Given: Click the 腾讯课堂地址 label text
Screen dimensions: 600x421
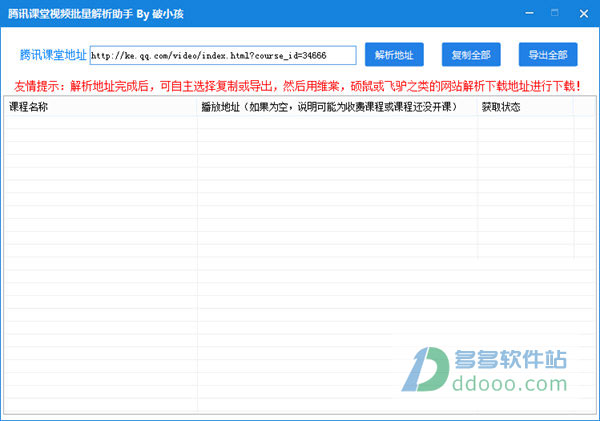Looking at the screenshot, I should pyautogui.click(x=53, y=55).
